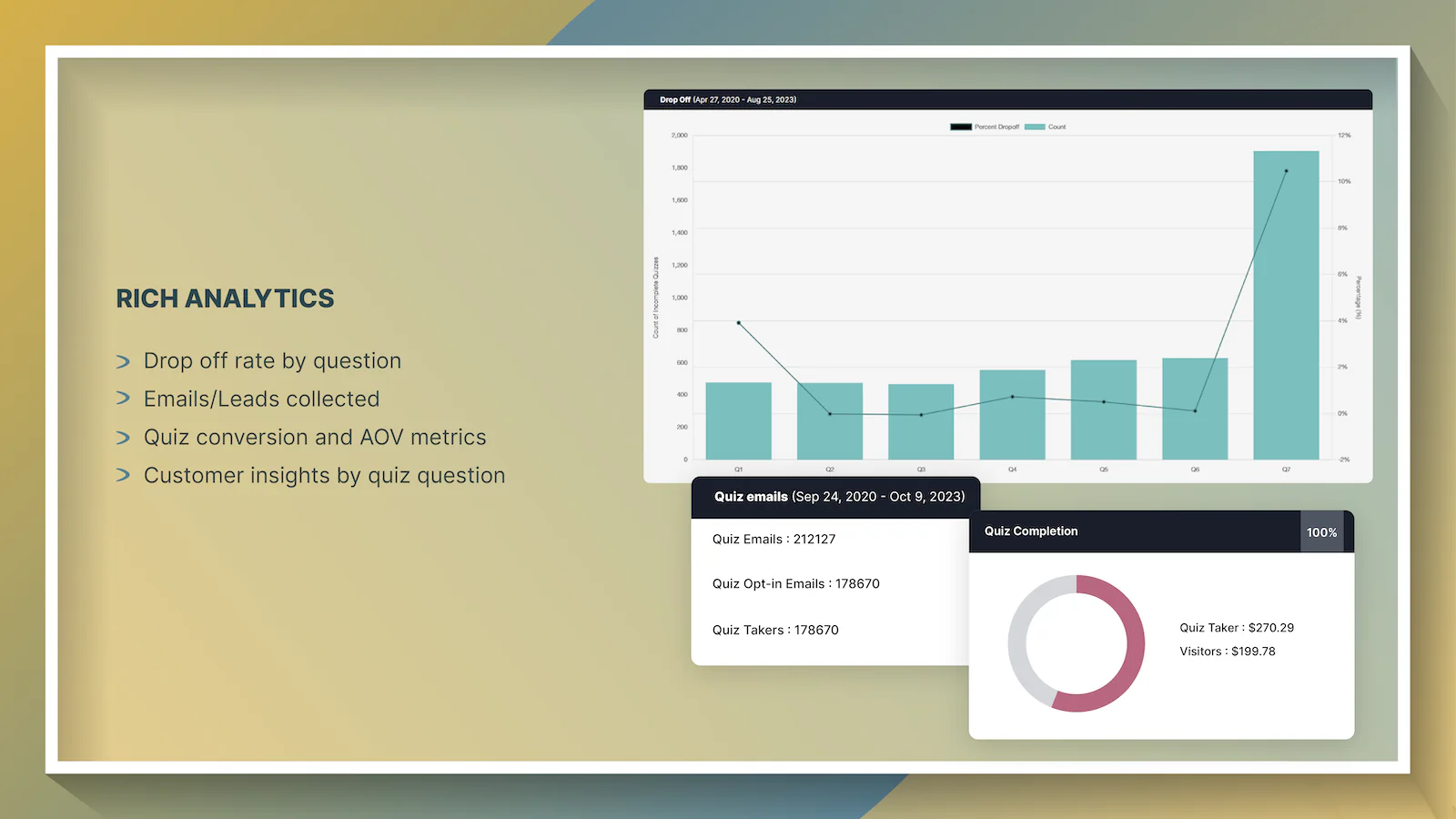Click the 12% right-axis tick label
Viewport: 1456px width, 819px height.
pyautogui.click(x=1344, y=136)
